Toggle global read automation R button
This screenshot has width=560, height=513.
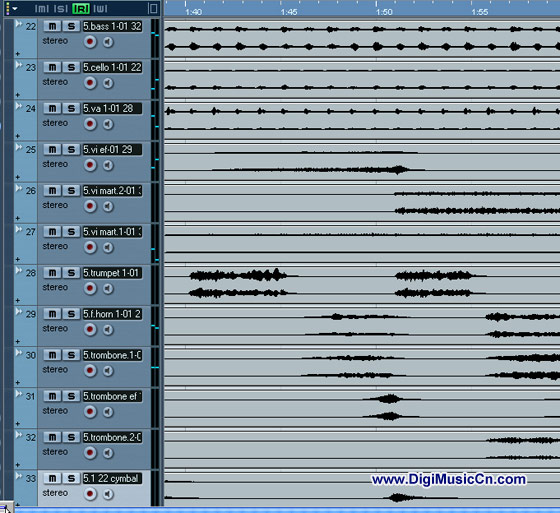pos(81,9)
